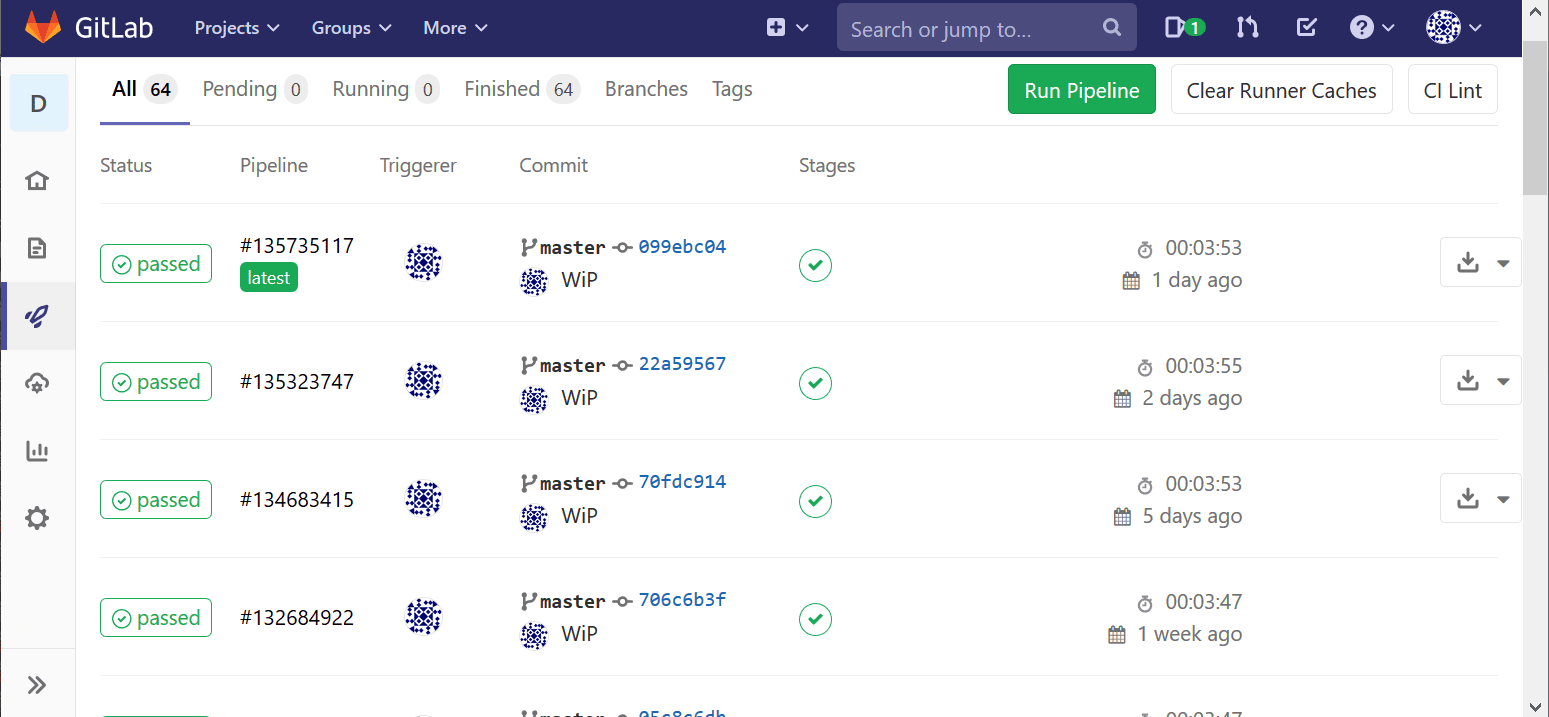Image resolution: width=1549 pixels, height=717 pixels.
Task: Open the user avatar profile menu
Action: point(1452,28)
